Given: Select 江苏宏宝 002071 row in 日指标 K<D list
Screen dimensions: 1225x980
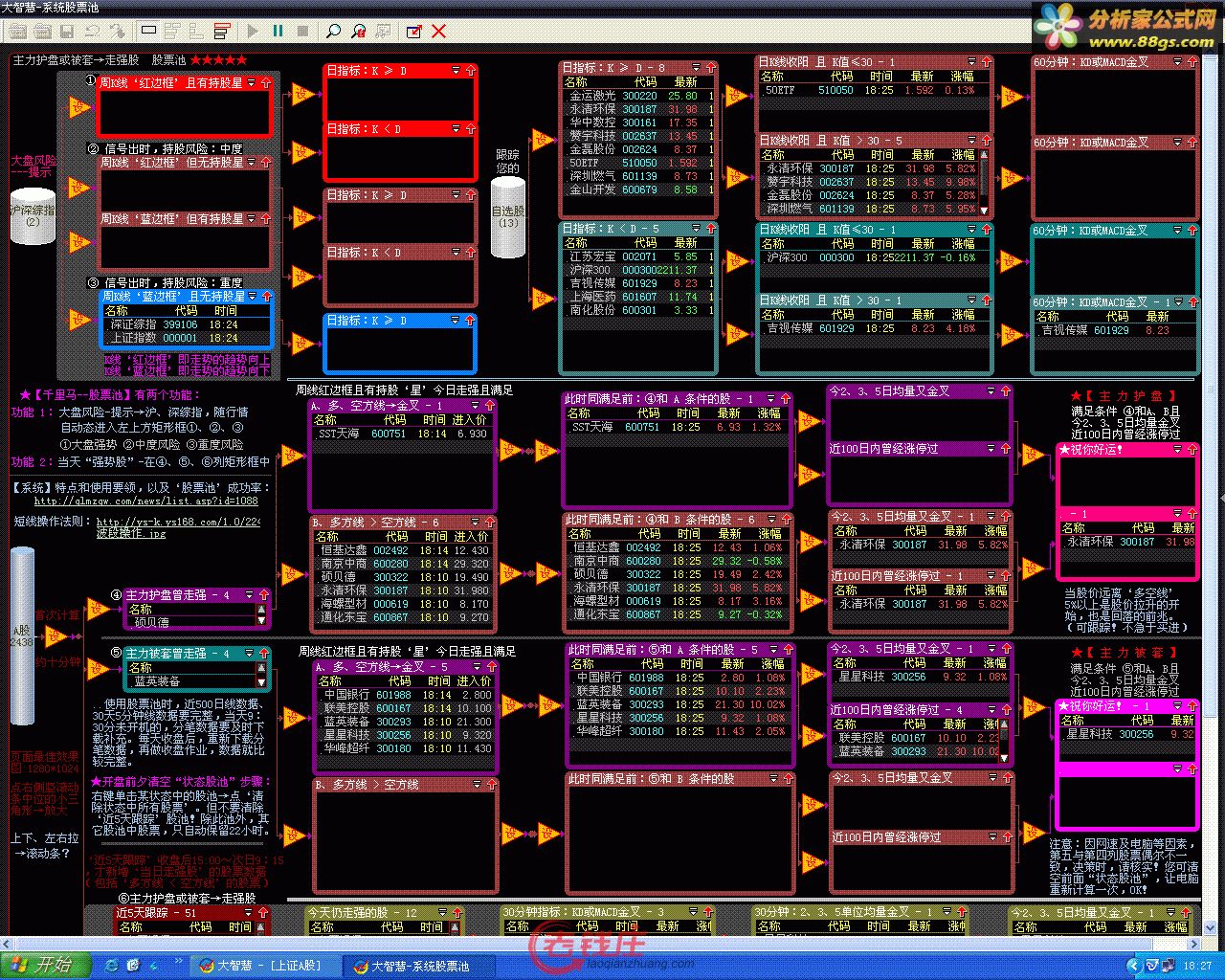Looking at the screenshot, I should point(638,256).
